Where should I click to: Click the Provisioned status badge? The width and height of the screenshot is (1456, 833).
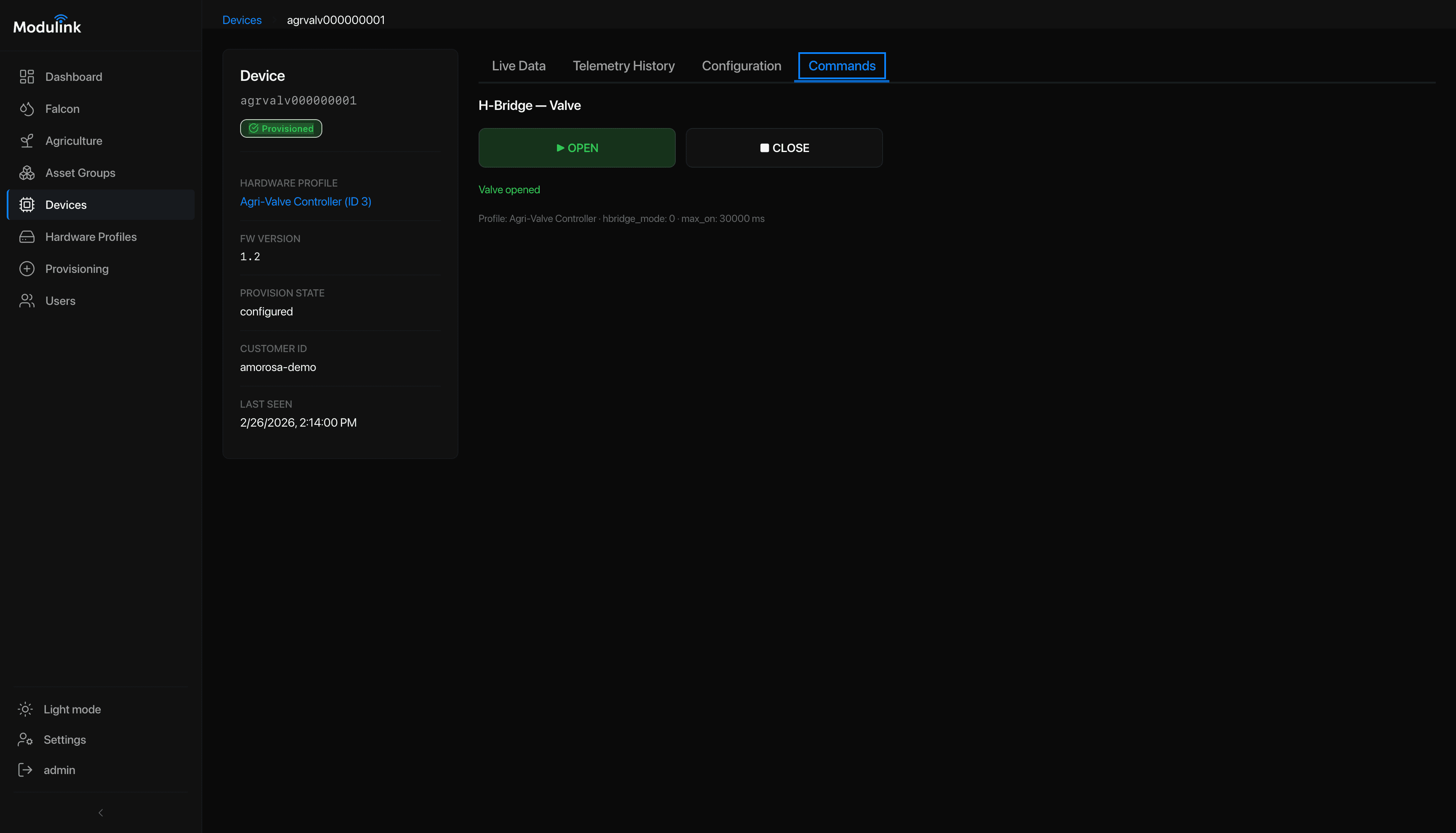[x=281, y=129]
